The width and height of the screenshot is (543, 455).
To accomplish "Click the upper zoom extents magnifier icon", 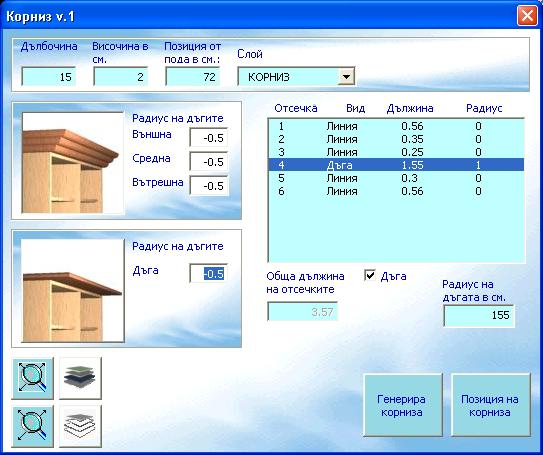I will 33,378.
